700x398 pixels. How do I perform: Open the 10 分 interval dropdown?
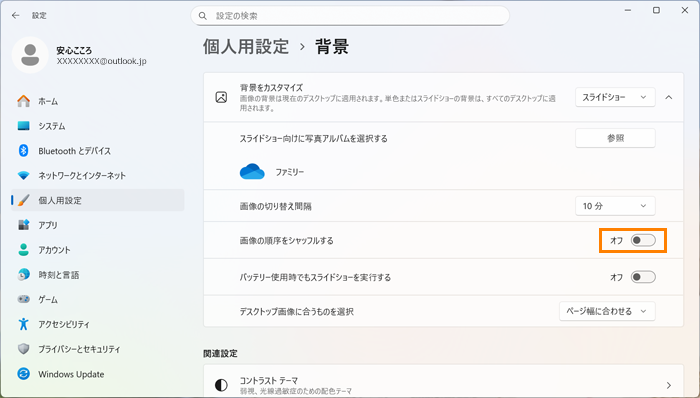(x=615, y=206)
